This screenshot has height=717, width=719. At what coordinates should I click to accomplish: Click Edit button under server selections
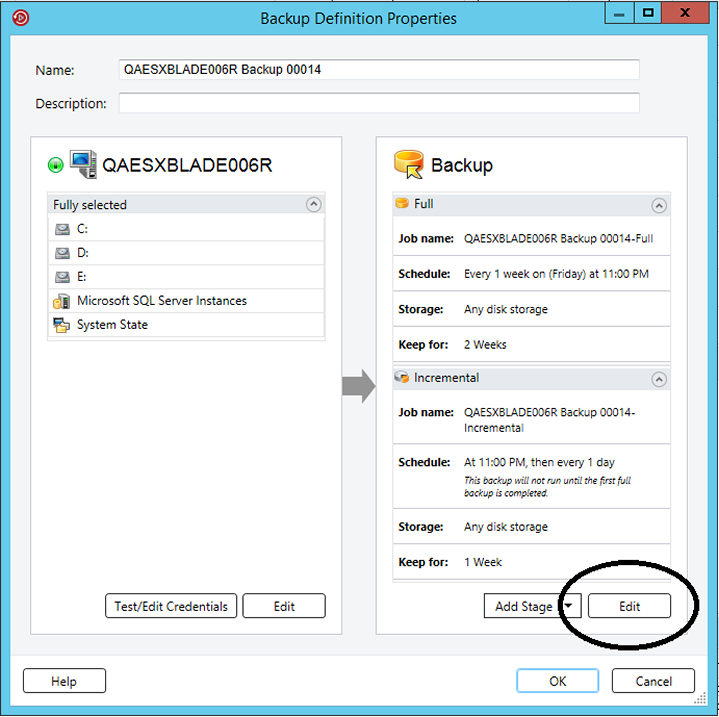point(284,606)
